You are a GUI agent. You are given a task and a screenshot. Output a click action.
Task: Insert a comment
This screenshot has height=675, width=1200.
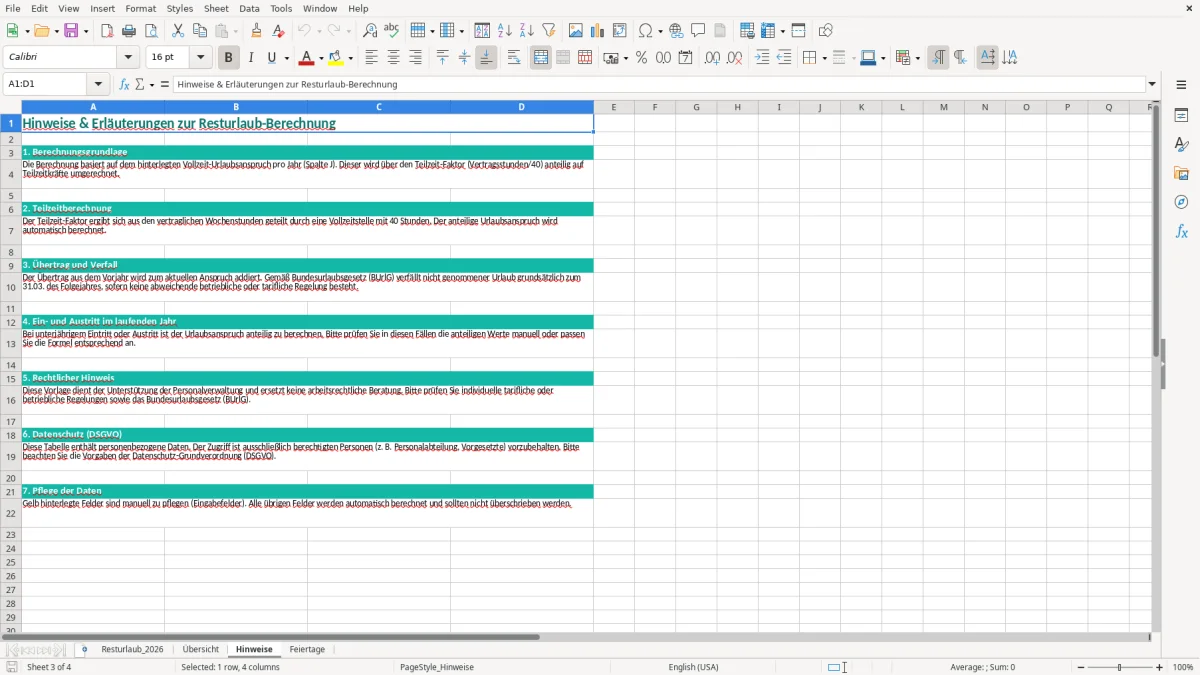(698, 31)
